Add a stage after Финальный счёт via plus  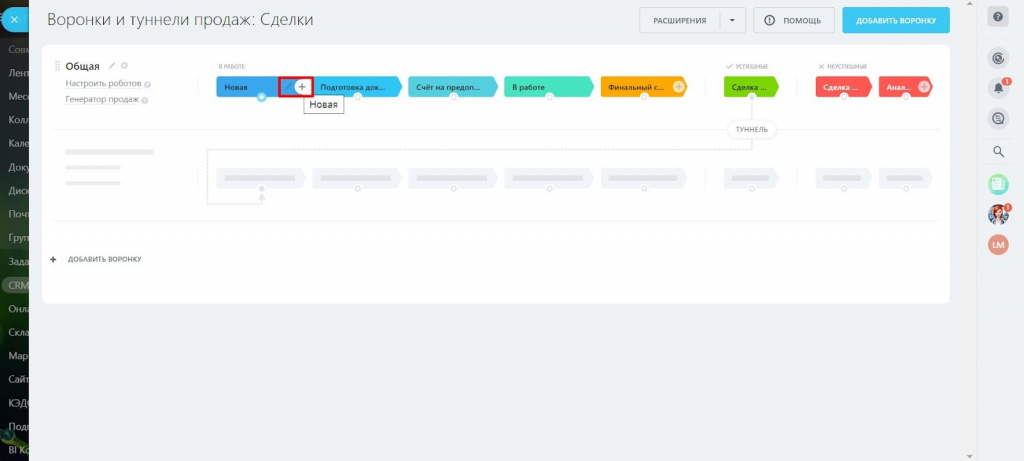[679, 87]
